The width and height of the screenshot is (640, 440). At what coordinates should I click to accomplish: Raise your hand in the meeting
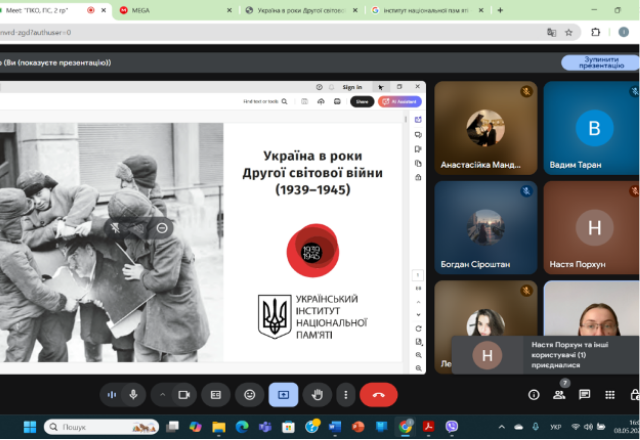[317, 394]
